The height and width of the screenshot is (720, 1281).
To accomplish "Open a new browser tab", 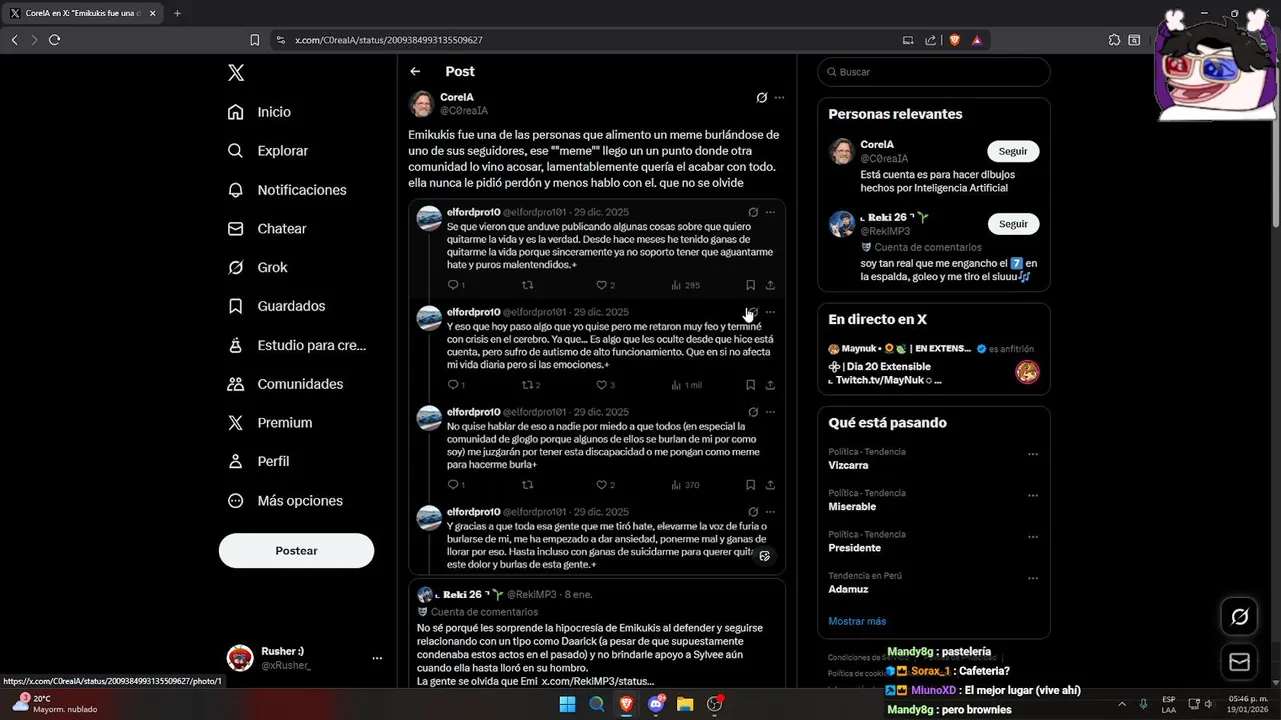I will point(177,13).
